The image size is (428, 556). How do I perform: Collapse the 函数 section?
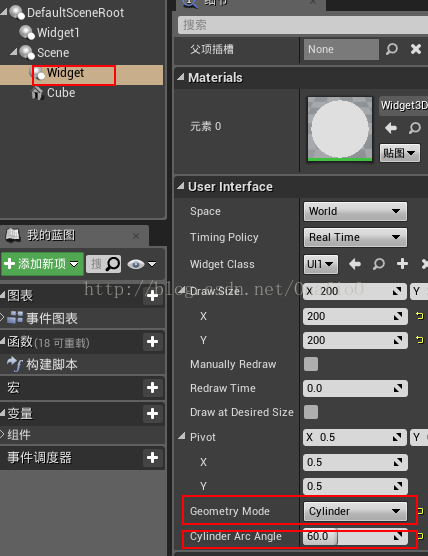3,341
